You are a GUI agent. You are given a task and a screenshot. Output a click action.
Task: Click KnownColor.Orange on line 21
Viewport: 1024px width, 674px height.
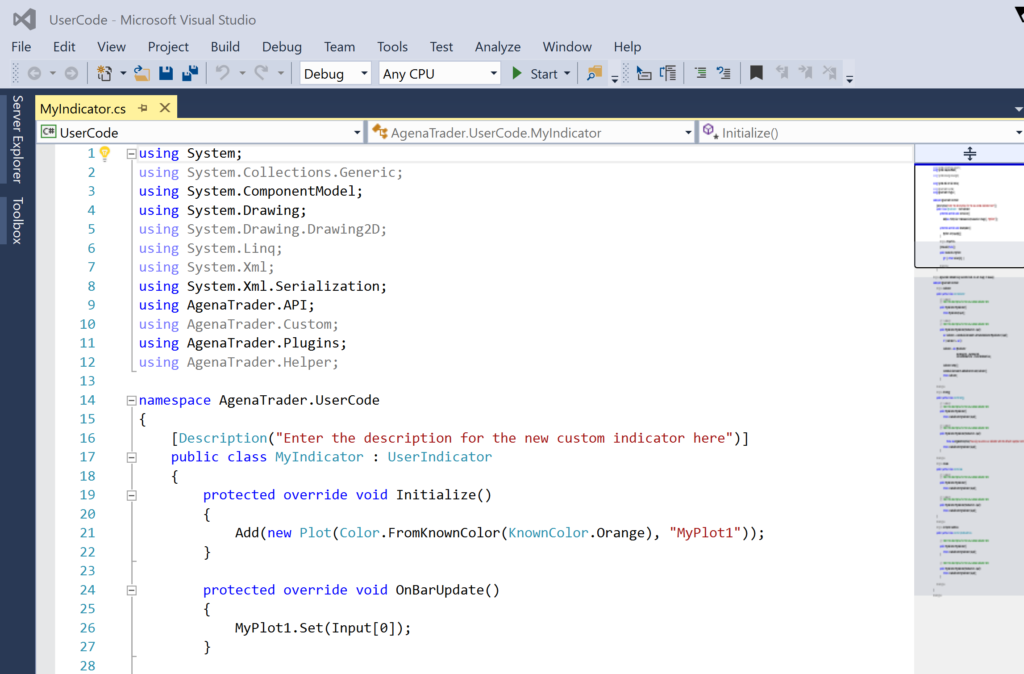tap(577, 532)
